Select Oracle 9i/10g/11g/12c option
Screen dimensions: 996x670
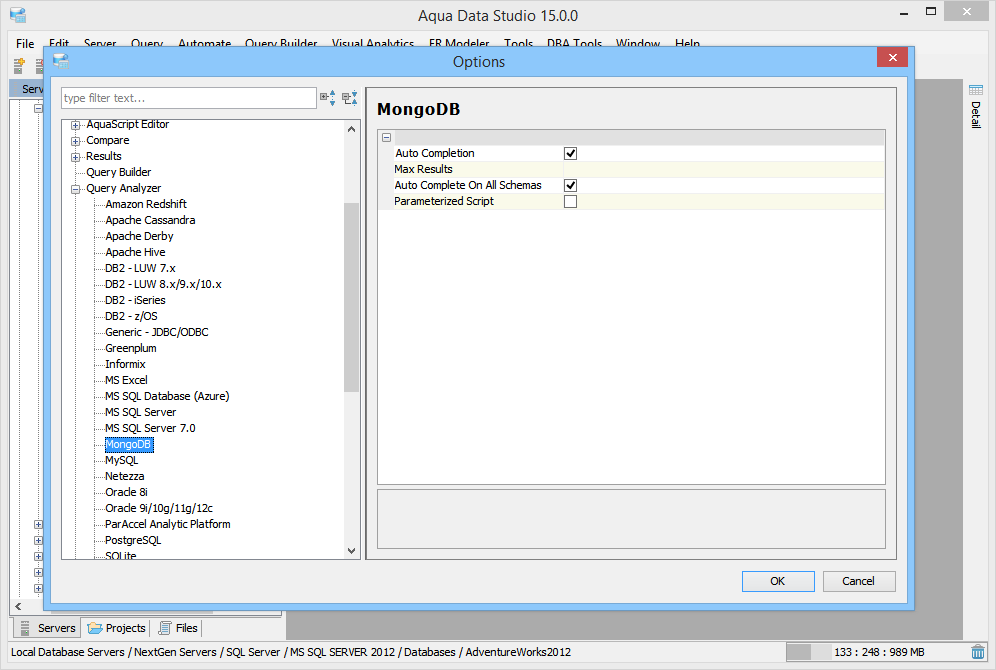(x=159, y=508)
